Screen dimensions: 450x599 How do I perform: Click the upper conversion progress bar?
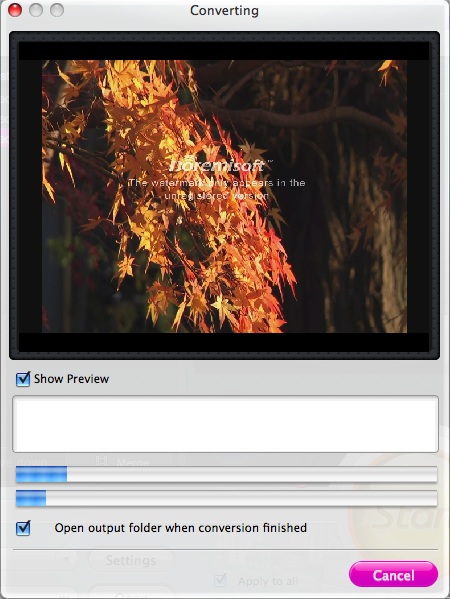[226, 474]
